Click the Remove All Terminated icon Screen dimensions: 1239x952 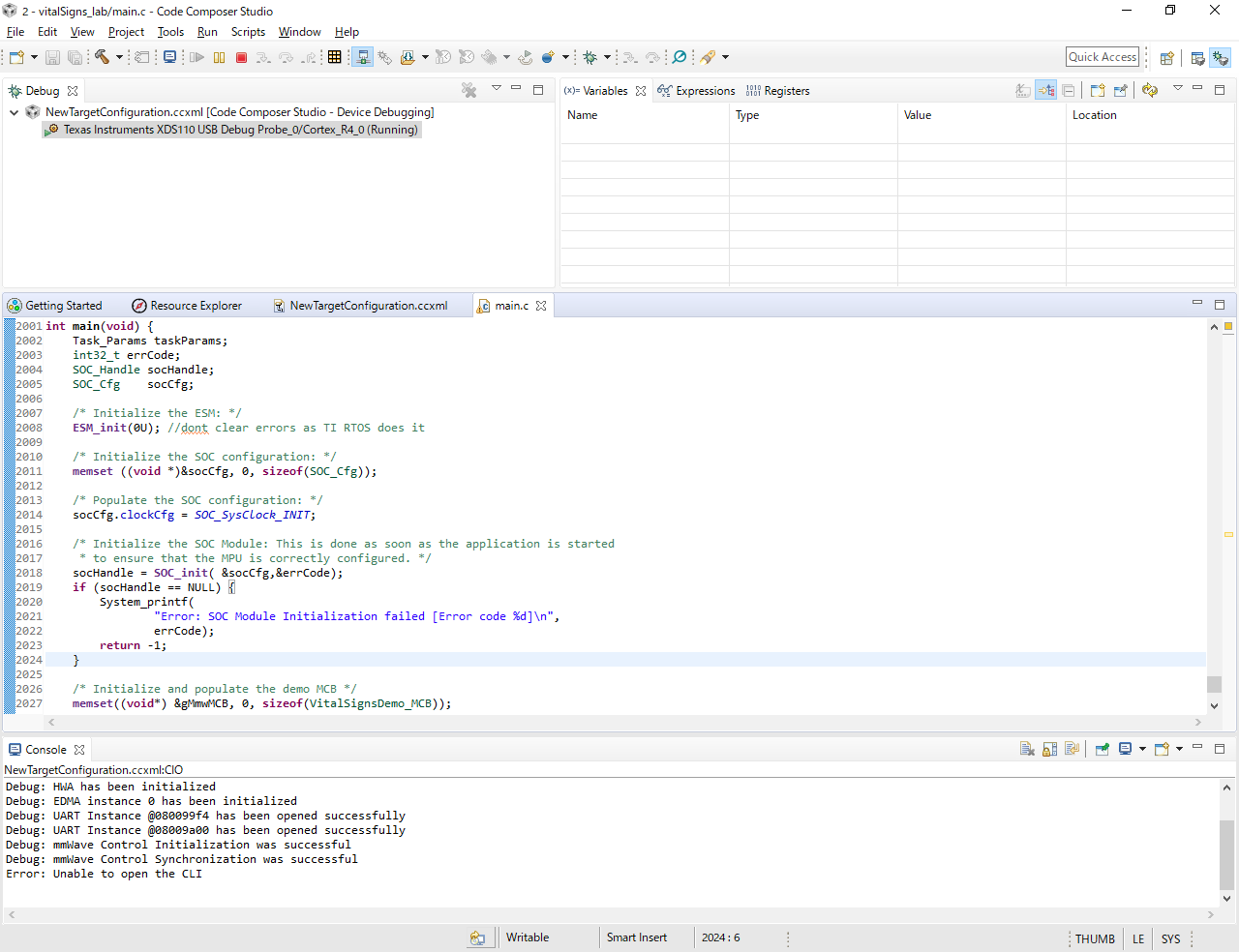click(468, 90)
